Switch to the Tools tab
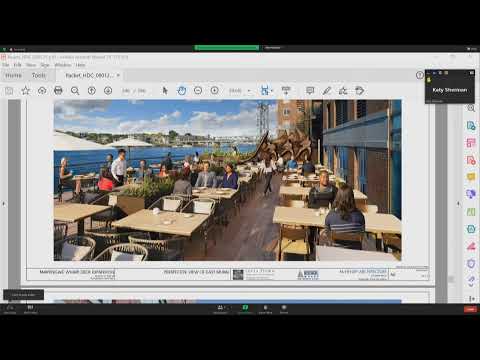480x360 pixels. coord(39,76)
